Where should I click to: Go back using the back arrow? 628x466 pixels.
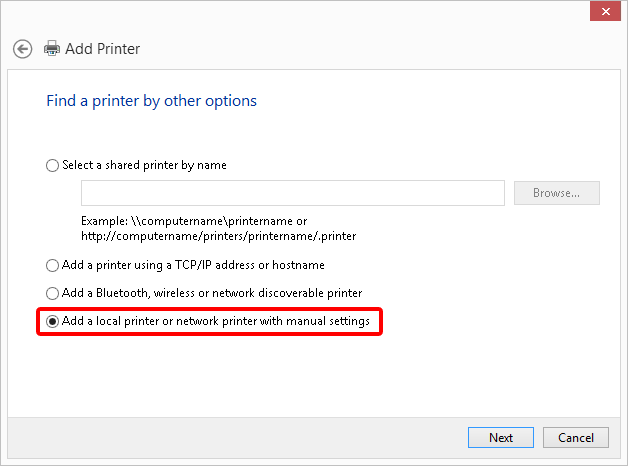(x=23, y=48)
